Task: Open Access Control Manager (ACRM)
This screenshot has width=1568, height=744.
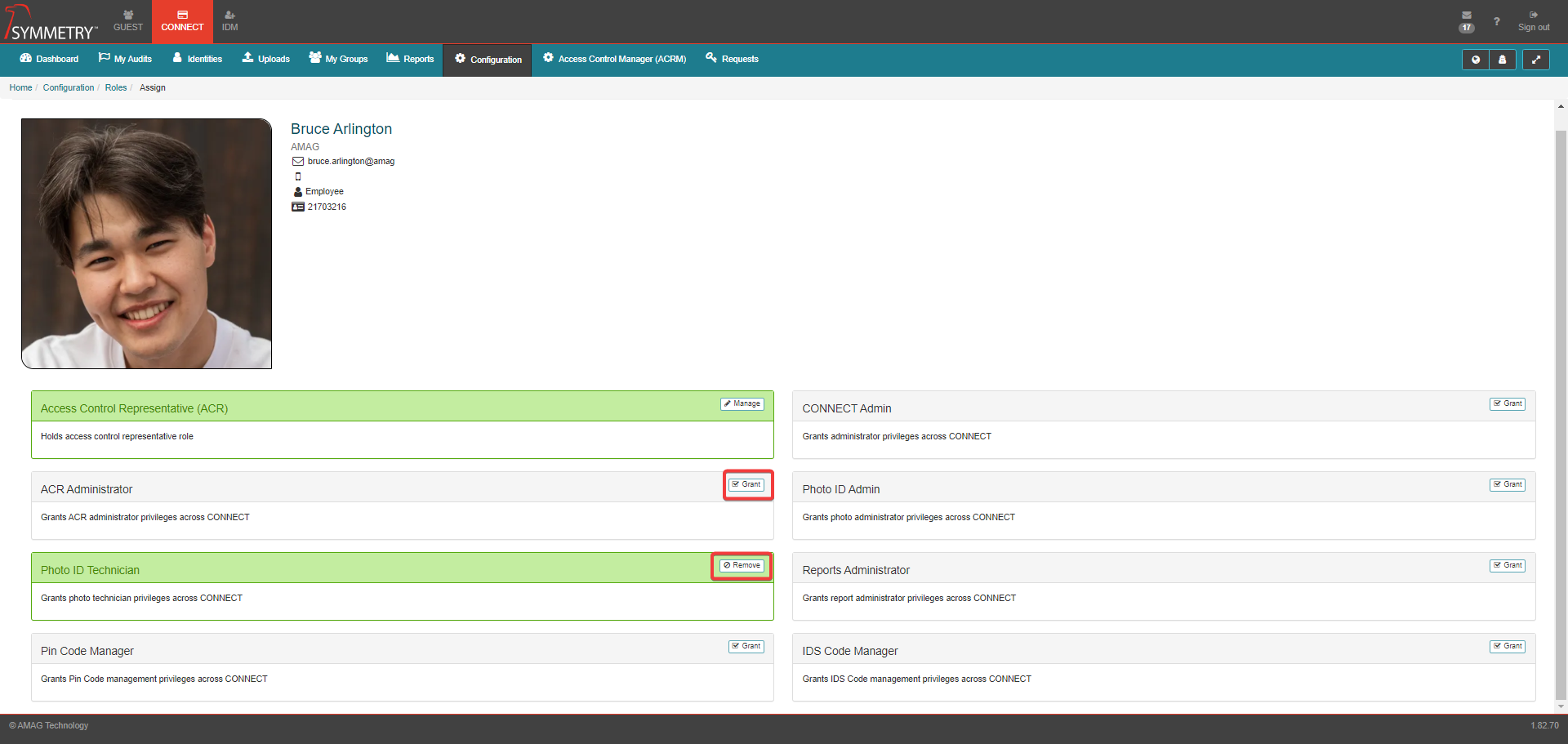Action: 614,59
